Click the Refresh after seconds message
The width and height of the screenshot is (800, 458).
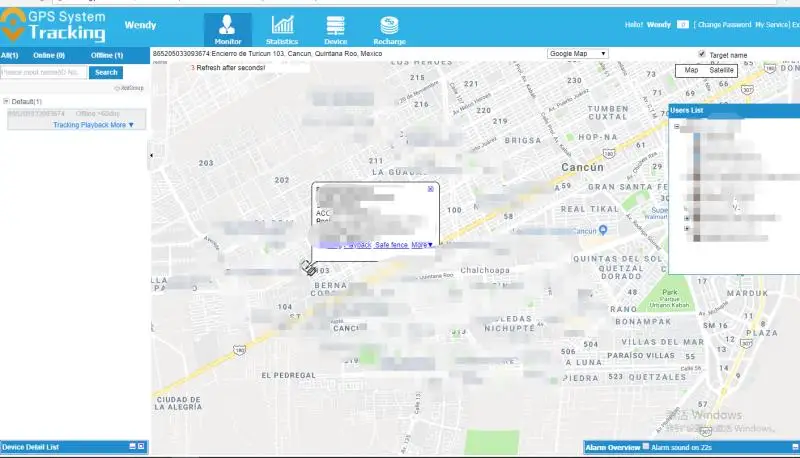tap(228, 67)
